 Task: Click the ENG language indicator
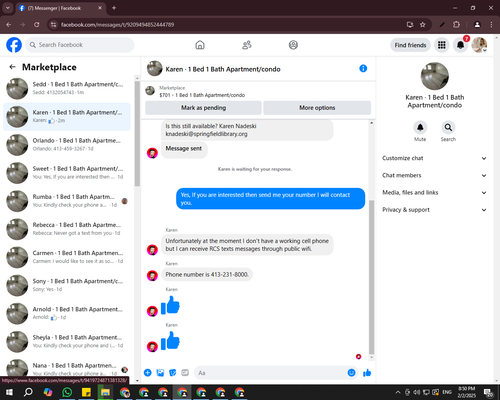point(447,392)
